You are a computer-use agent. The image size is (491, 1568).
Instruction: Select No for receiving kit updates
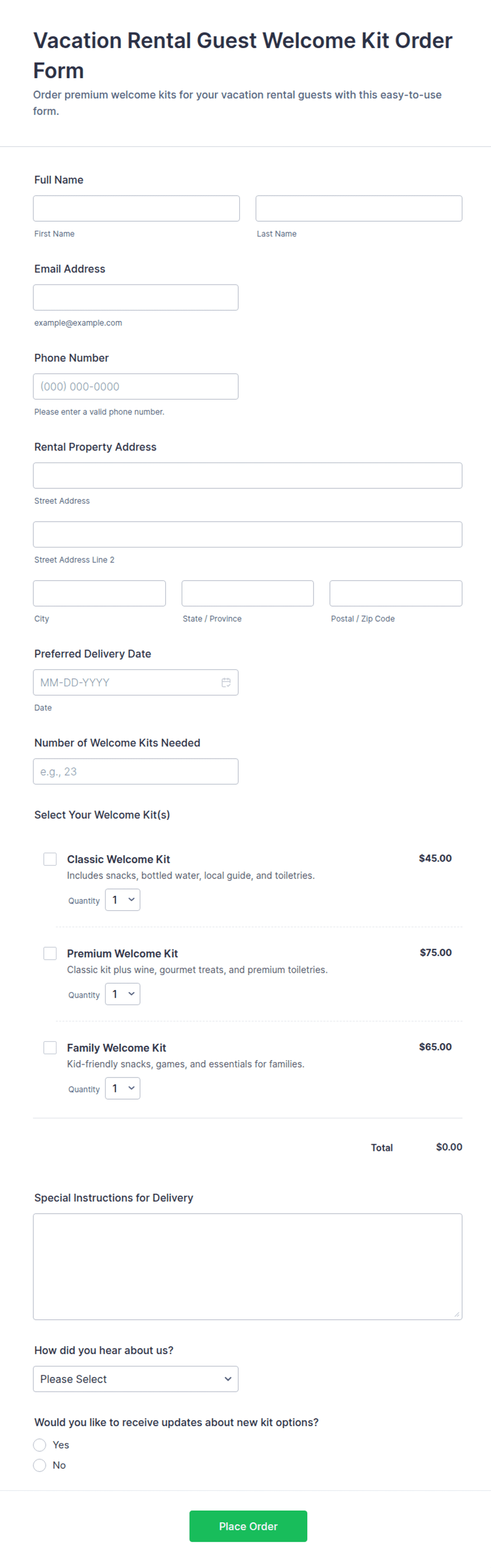(40, 1465)
